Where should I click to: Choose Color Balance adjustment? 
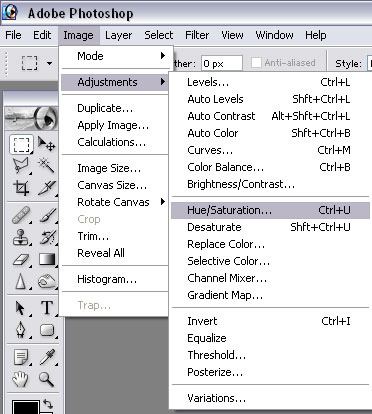pos(270,167)
